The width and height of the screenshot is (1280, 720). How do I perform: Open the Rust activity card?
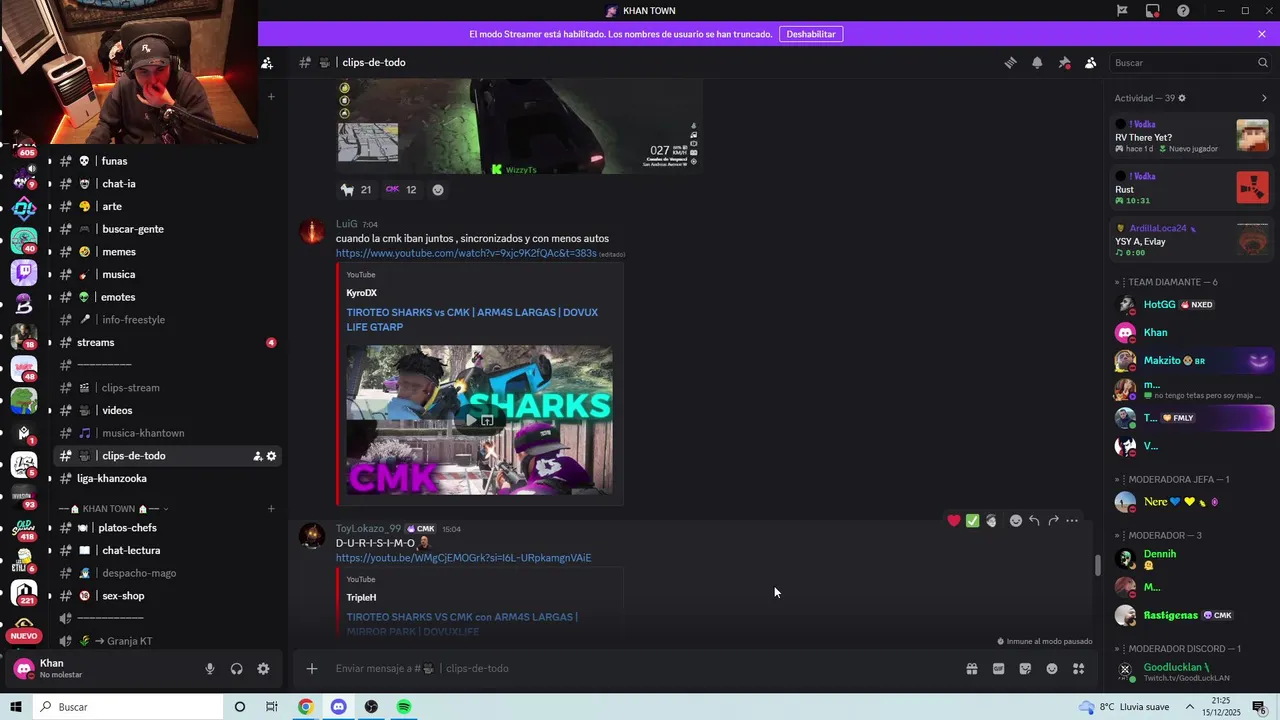point(1191,188)
